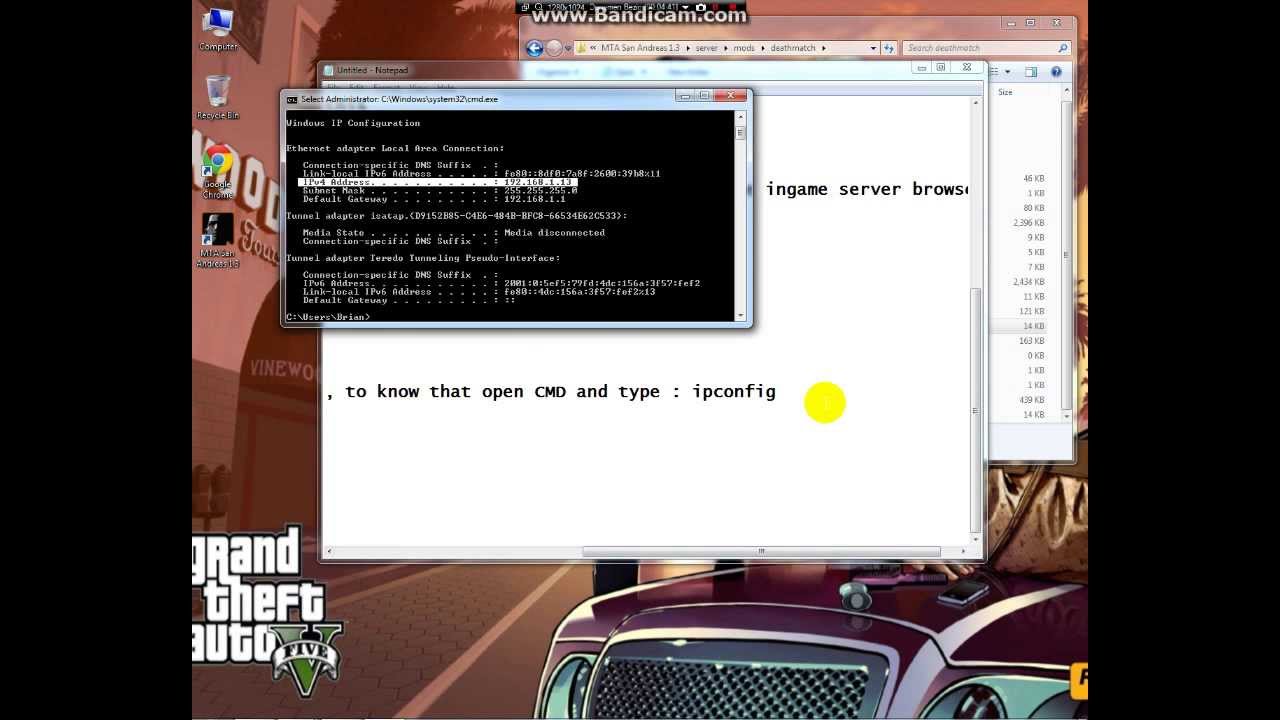
Task: Select the file row sized 2,434 KB
Action: (1027, 282)
